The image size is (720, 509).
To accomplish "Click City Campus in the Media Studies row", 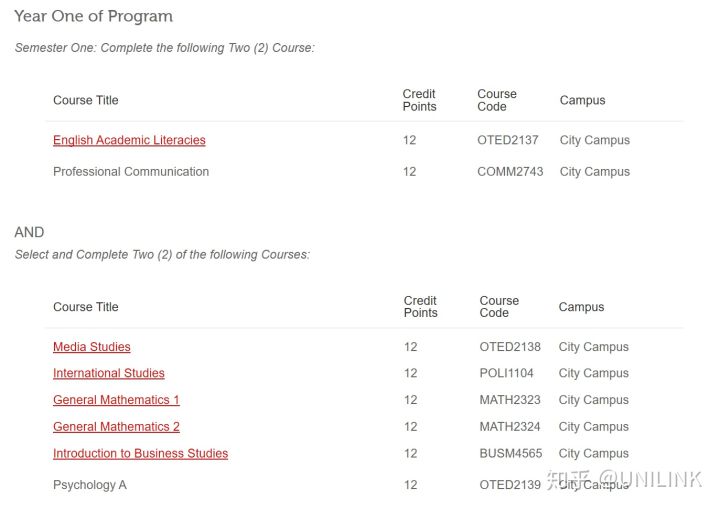I will click(x=593, y=347).
